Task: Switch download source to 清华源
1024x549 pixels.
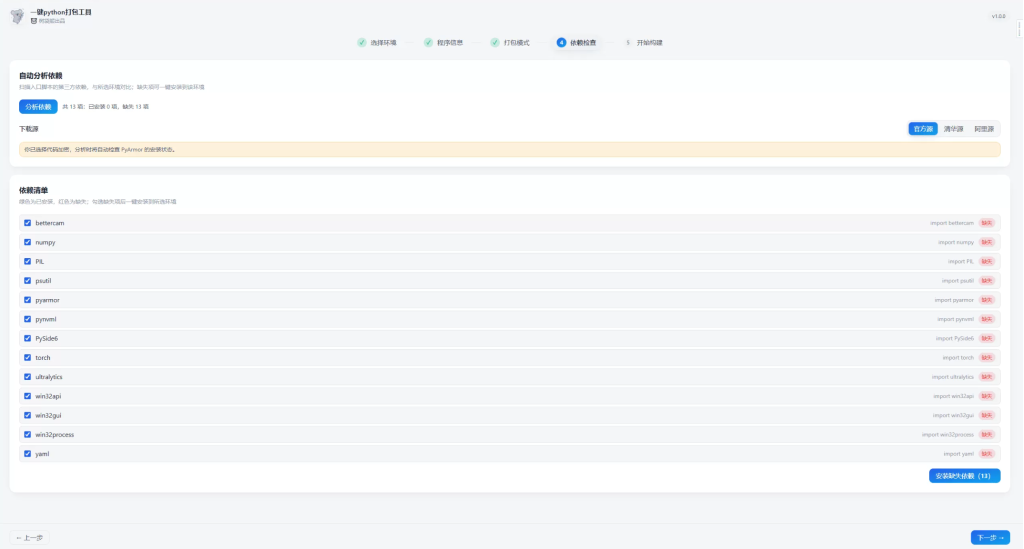Action: [953, 129]
